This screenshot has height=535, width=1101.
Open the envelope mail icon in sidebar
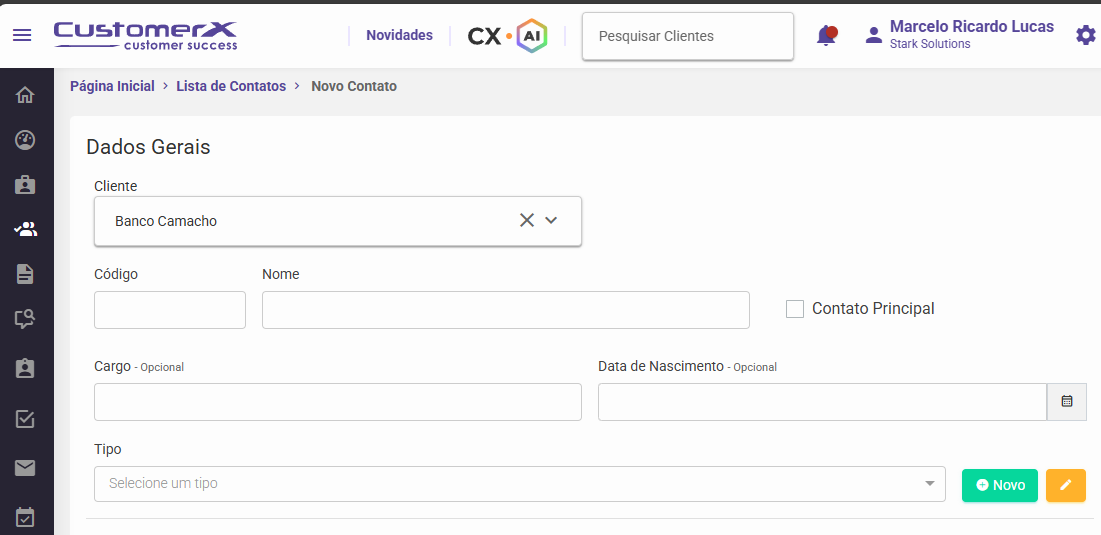click(25, 468)
